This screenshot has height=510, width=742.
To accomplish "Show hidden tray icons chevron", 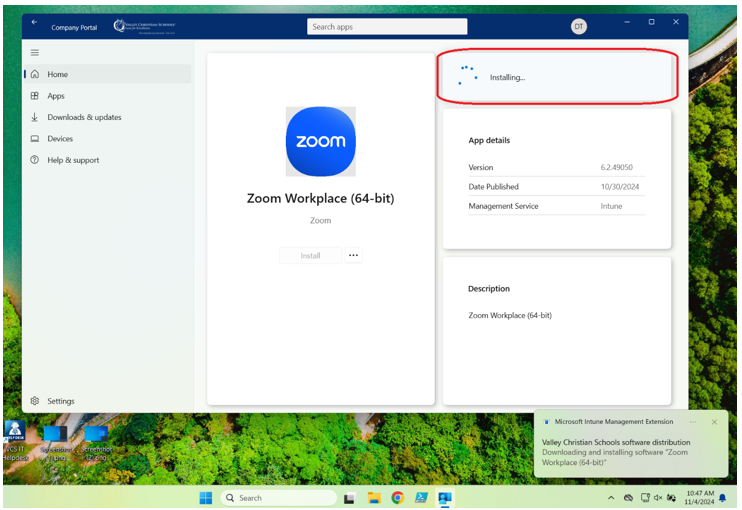I will click(611, 498).
